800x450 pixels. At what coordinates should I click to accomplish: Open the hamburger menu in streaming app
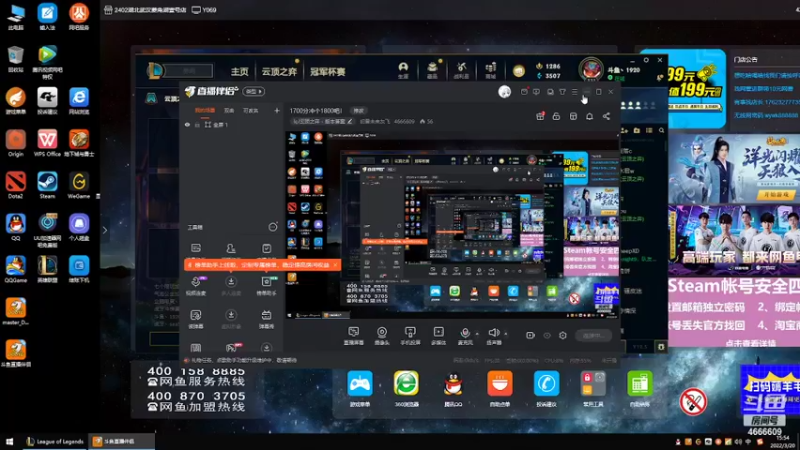(x=574, y=92)
